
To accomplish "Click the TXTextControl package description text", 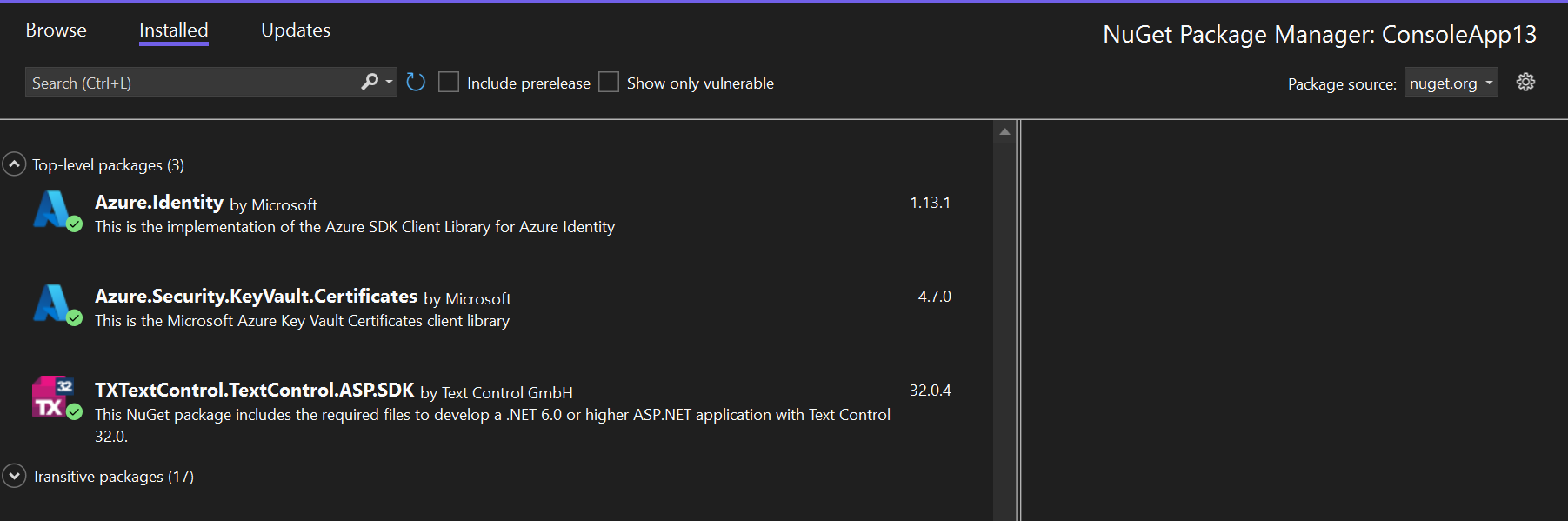I will (x=492, y=425).
